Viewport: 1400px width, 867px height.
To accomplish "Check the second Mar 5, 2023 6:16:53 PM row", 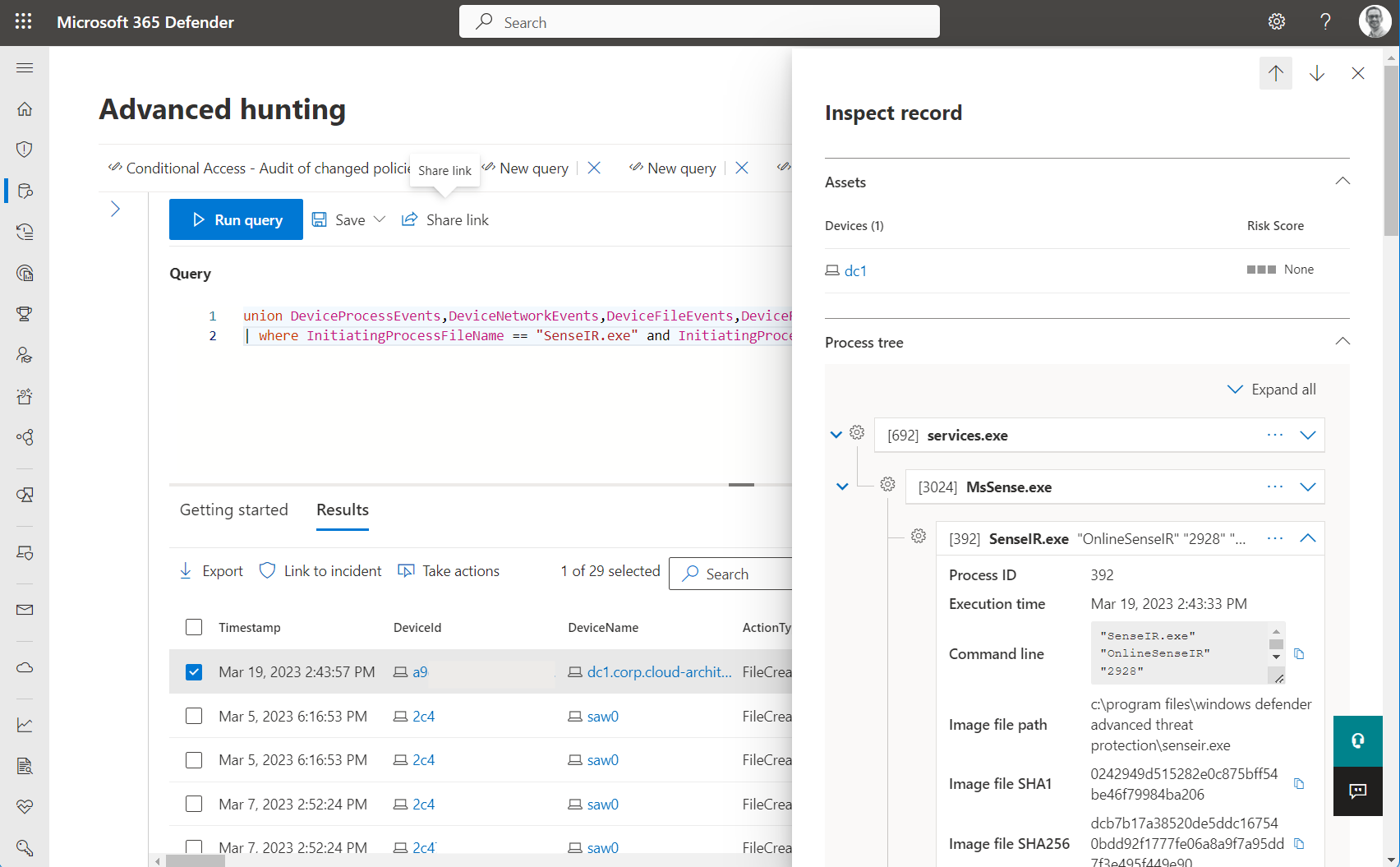I will point(194,760).
